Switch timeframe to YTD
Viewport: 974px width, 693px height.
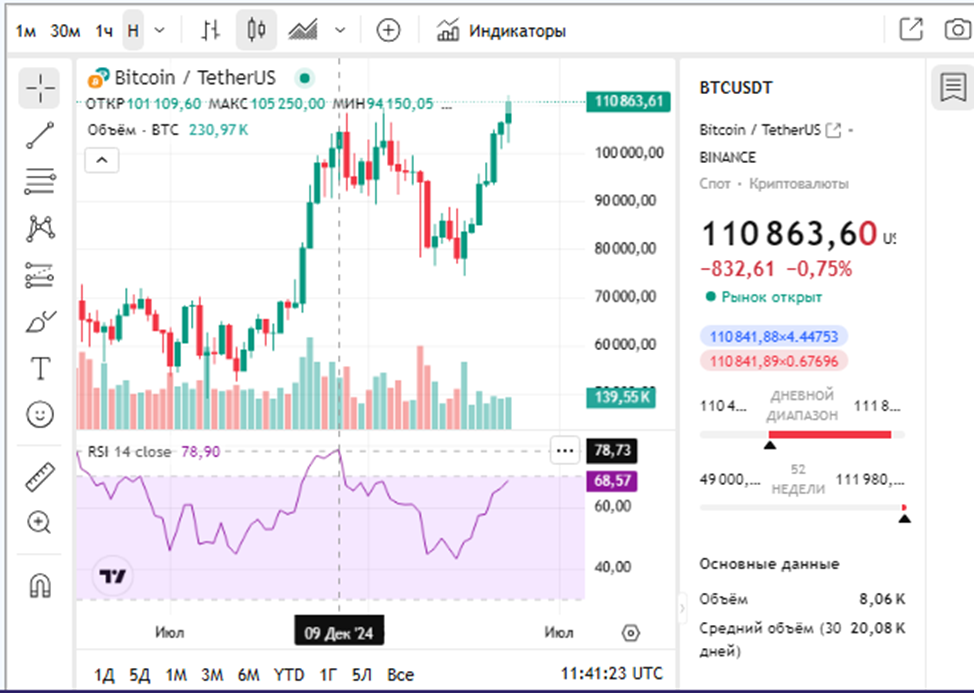coord(289,674)
